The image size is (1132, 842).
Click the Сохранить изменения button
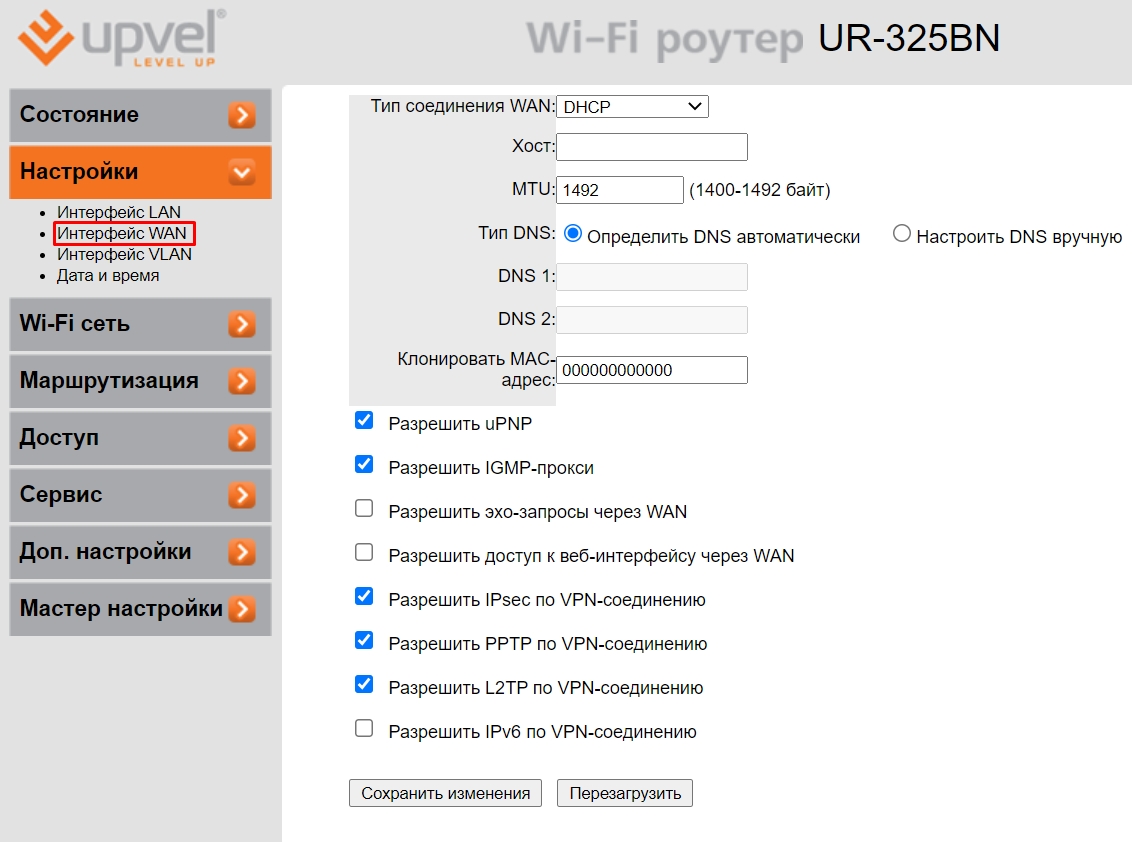click(445, 793)
